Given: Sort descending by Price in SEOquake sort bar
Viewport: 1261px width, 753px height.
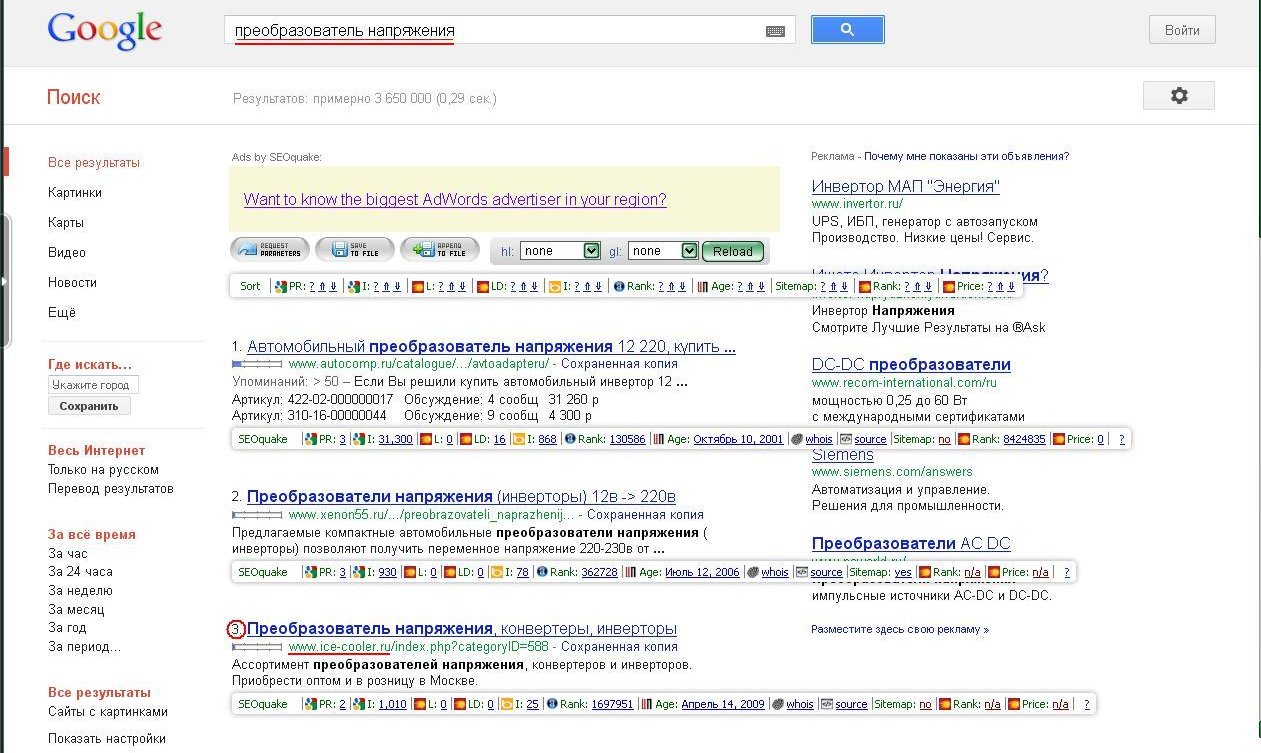Looking at the screenshot, I should click(x=1012, y=286).
